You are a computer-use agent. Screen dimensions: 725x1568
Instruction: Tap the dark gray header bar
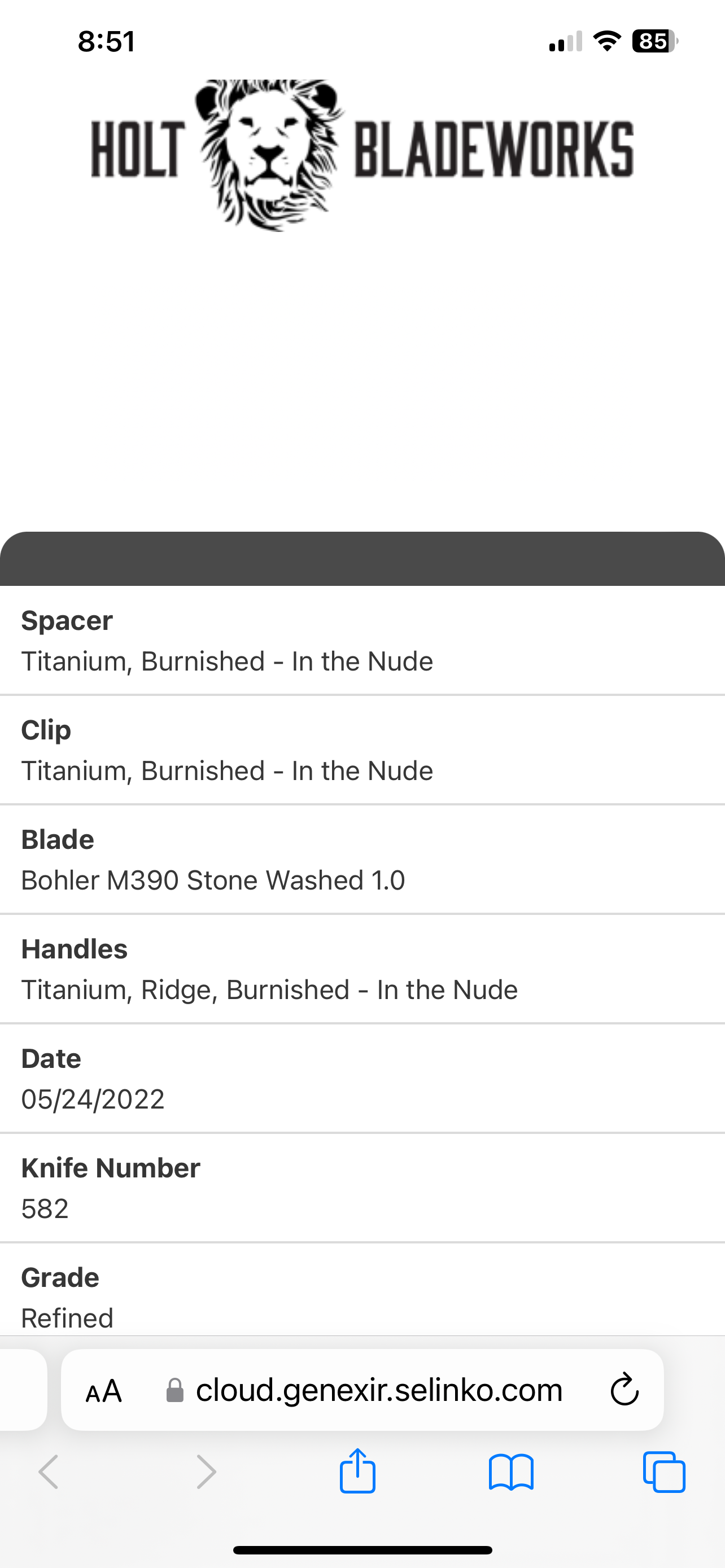click(362, 560)
